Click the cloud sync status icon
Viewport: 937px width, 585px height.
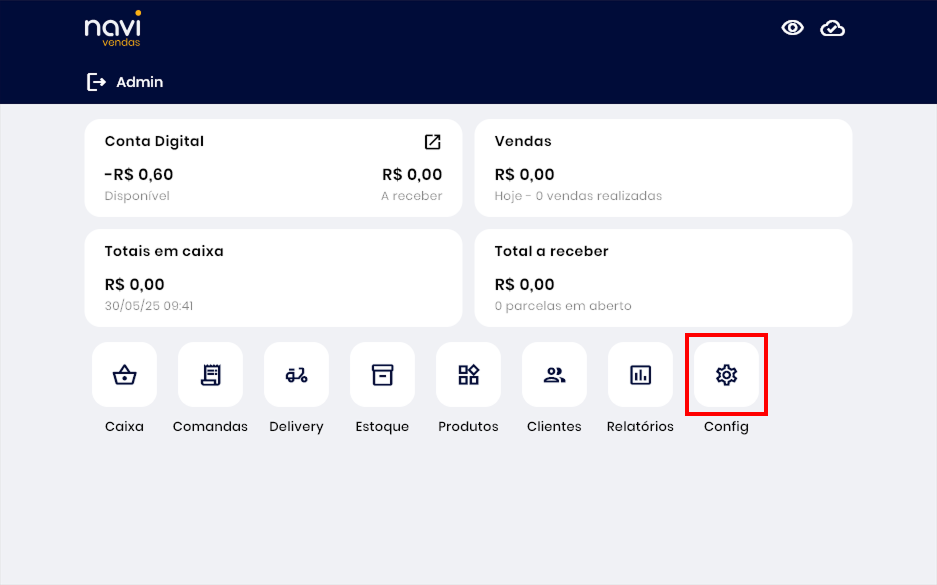(832, 28)
